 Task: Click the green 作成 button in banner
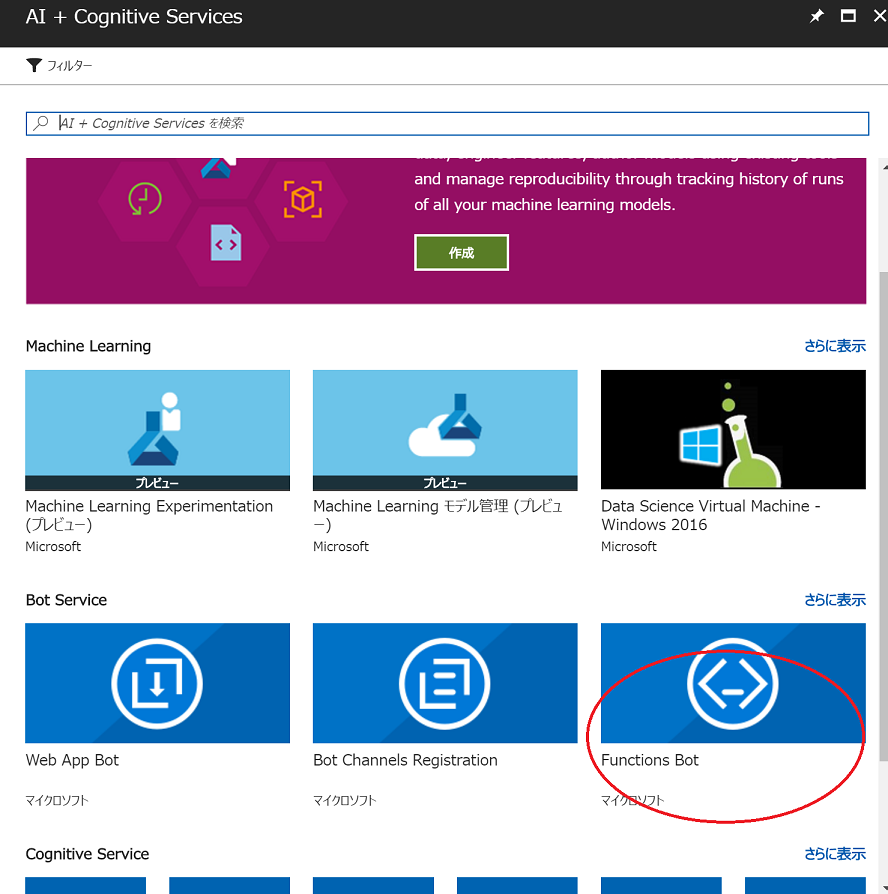[461, 253]
